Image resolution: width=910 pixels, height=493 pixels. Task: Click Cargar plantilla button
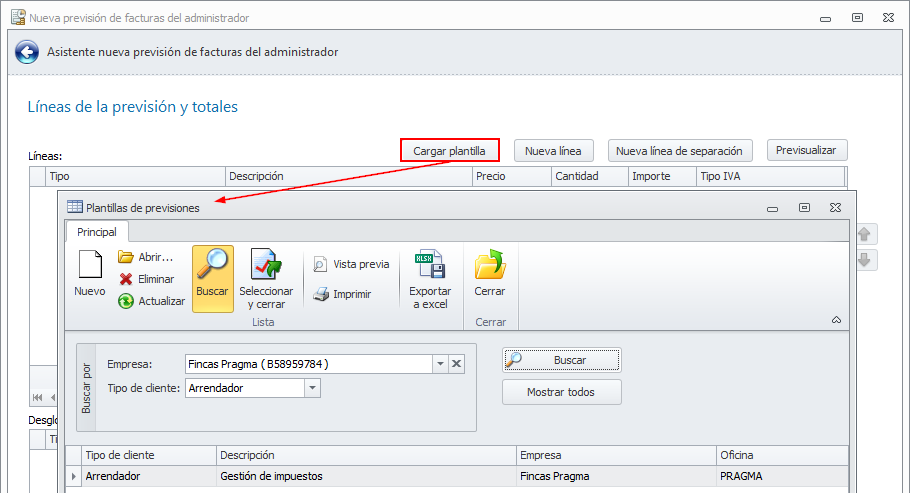click(449, 150)
